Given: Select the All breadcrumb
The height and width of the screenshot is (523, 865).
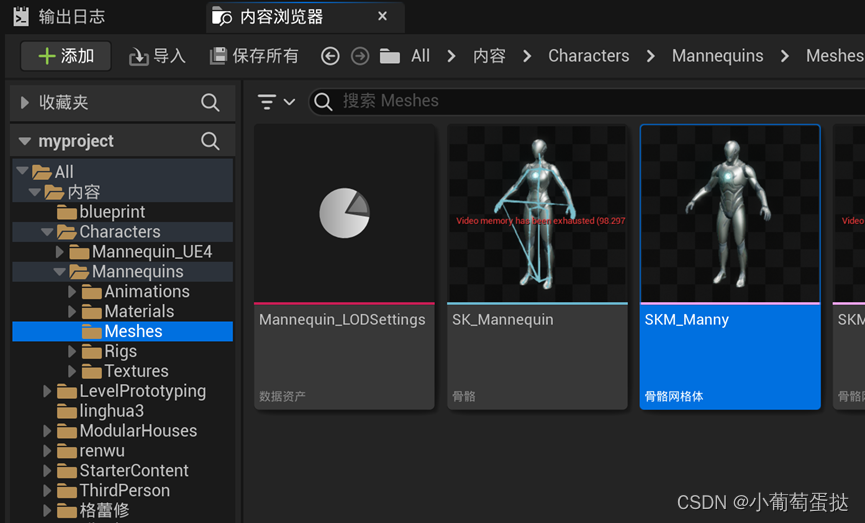Looking at the screenshot, I should [420, 56].
